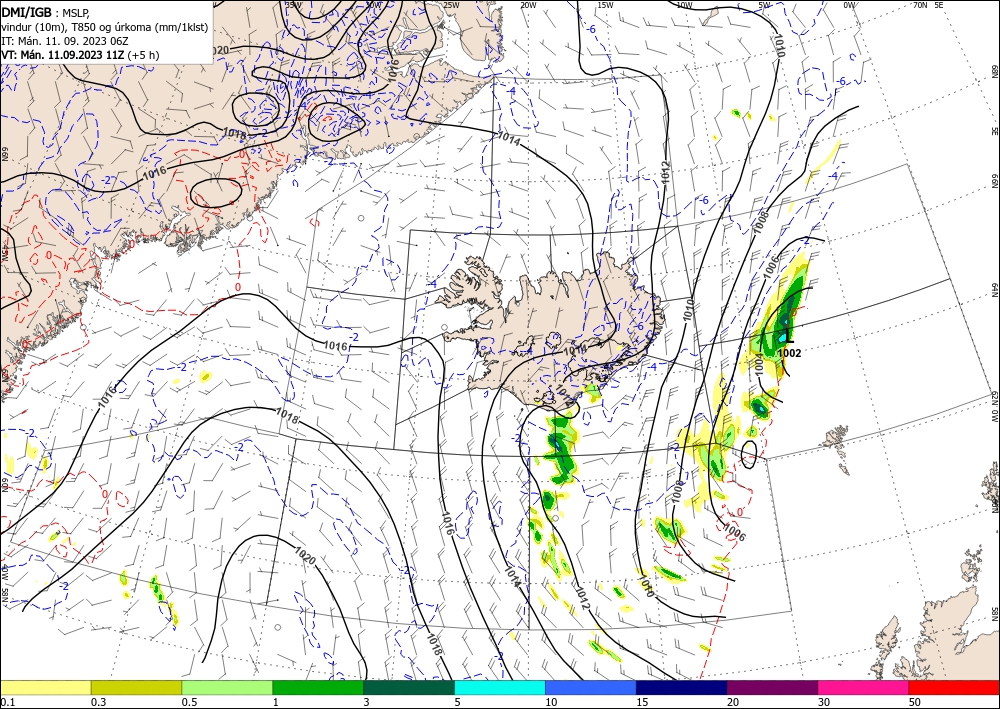Click the dark green 3–5 legend swatch

(x=409, y=687)
